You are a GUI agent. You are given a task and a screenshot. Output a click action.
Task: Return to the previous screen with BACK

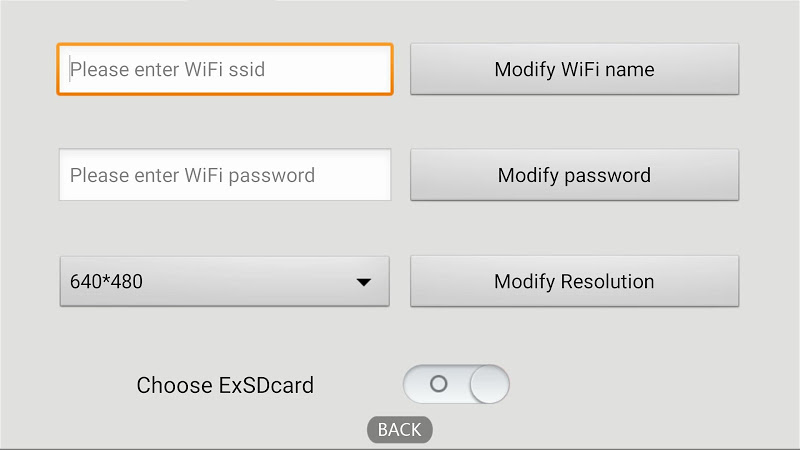(400, 429)
